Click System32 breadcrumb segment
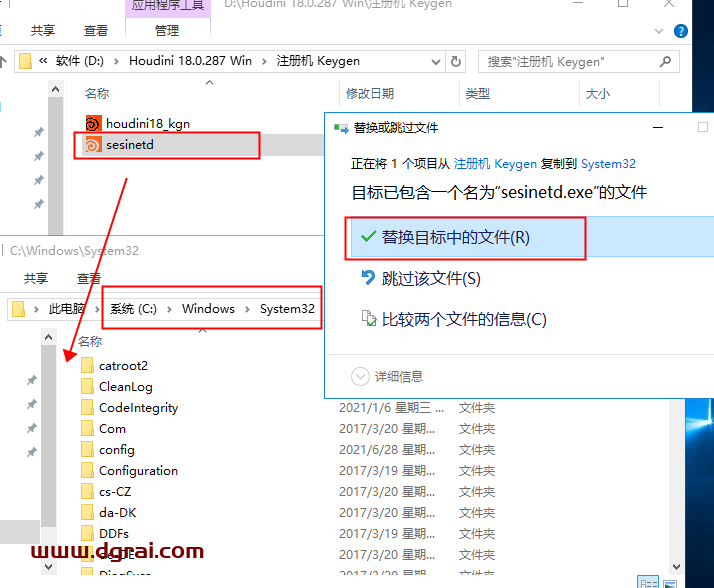The height and width of the screenshot is (588, 714). point(287,309)
